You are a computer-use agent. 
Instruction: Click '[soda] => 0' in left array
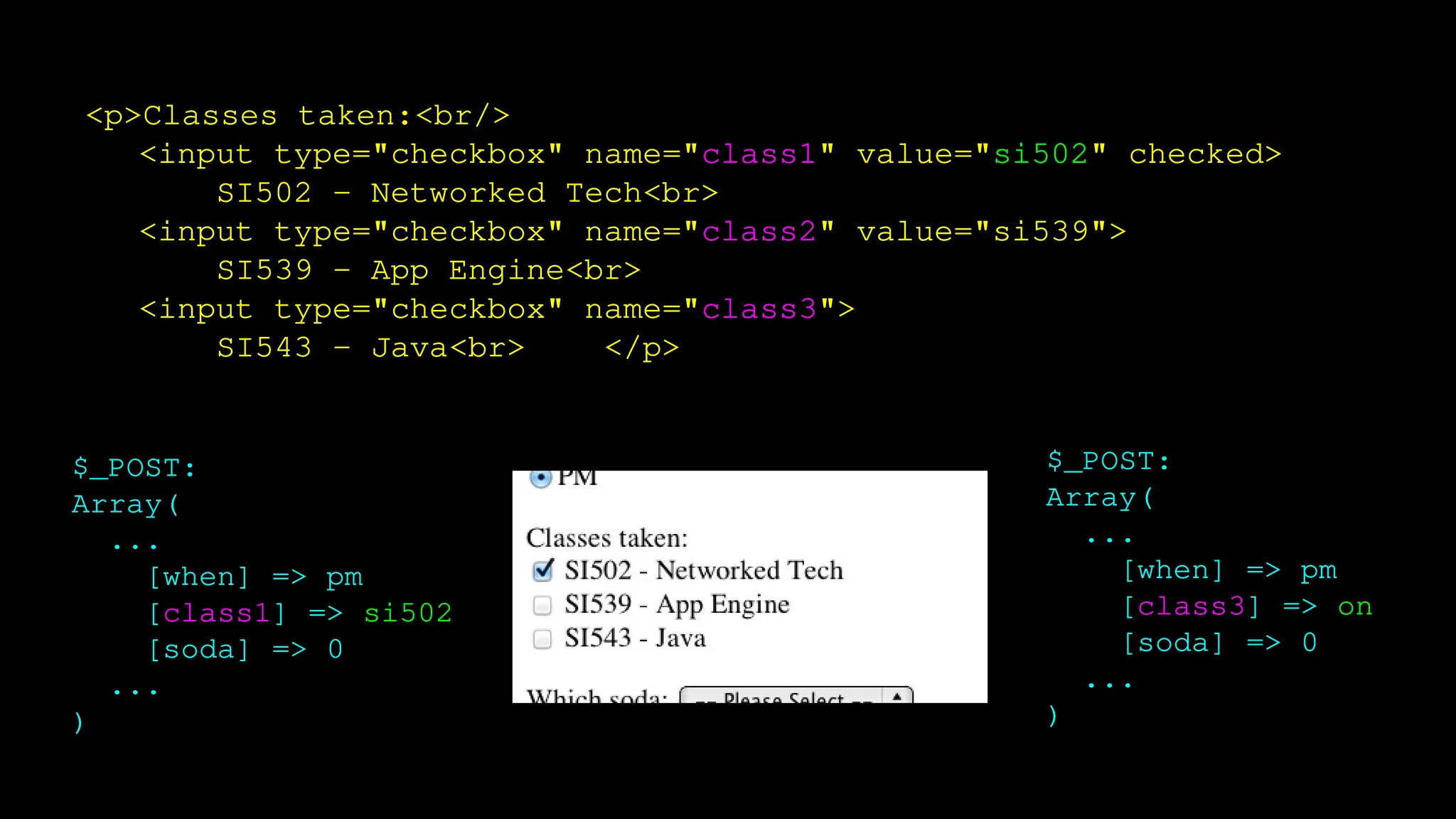coord(246,650)
